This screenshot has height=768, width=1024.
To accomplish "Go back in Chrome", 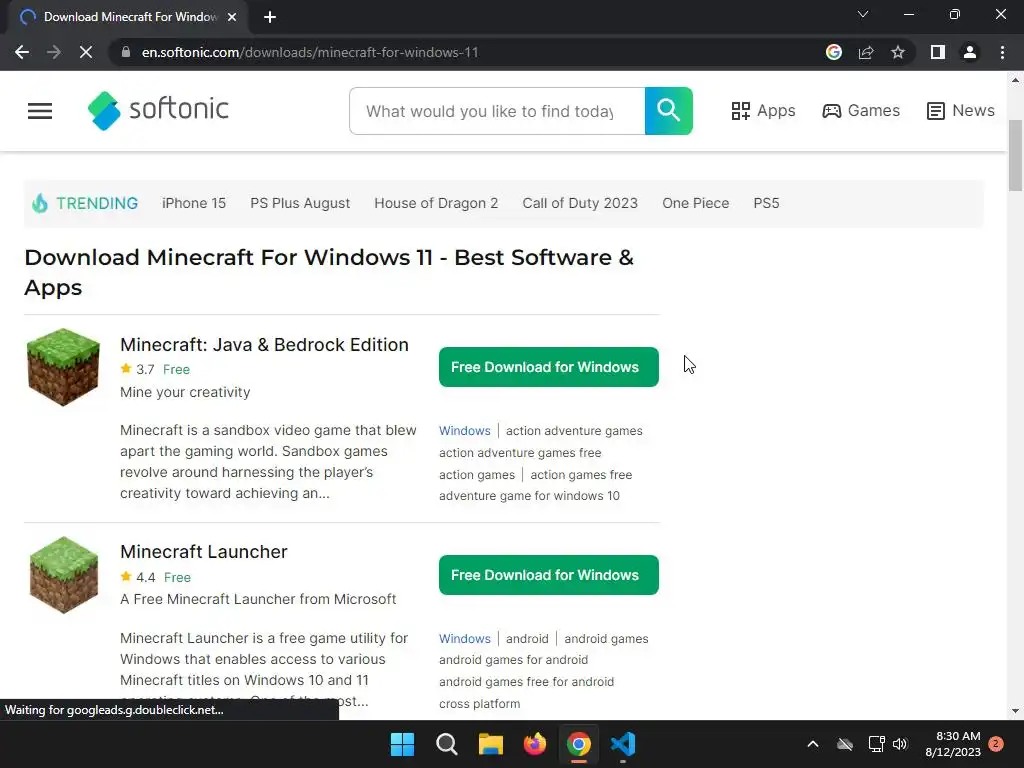I will 22,52.
